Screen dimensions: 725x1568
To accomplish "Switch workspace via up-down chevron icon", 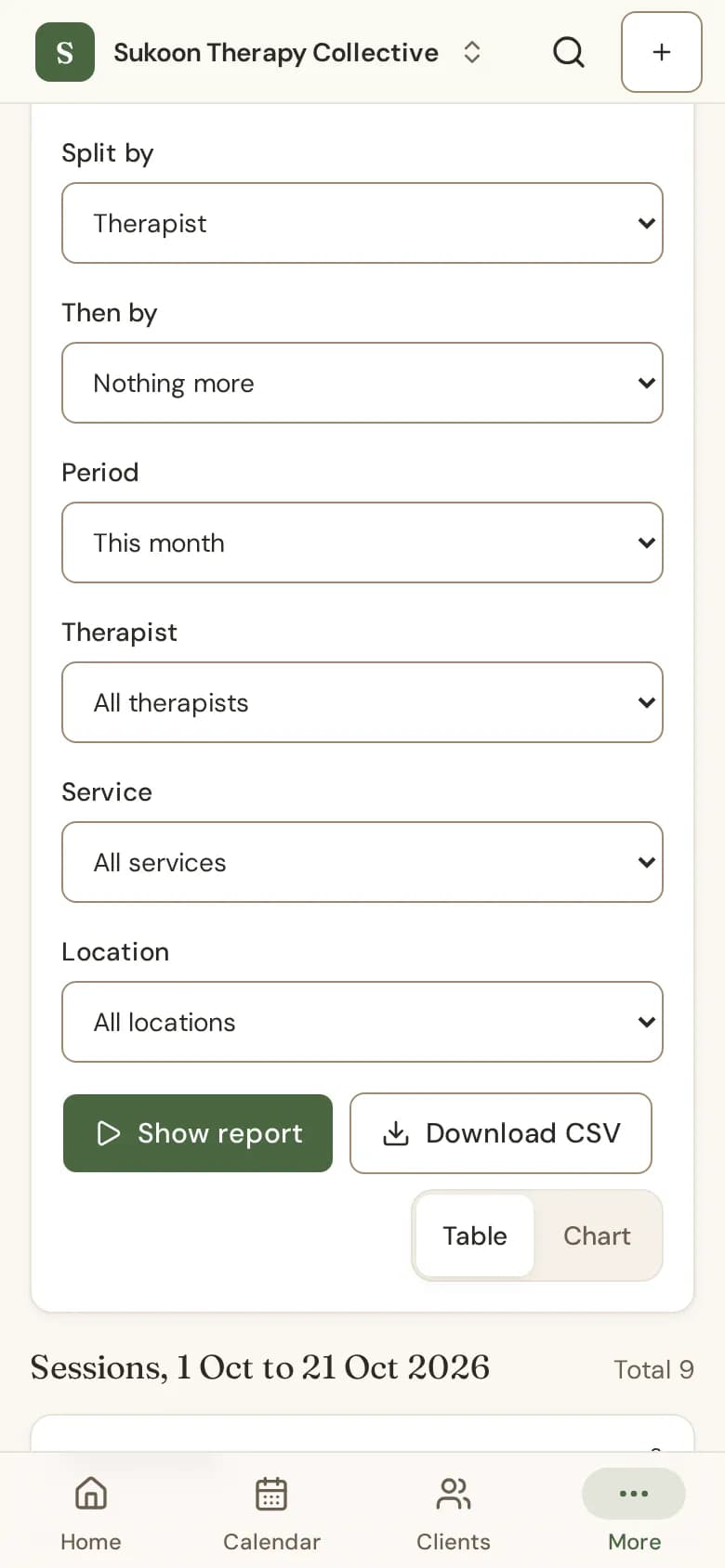I will pyautogui.click(x=472, y=52).
